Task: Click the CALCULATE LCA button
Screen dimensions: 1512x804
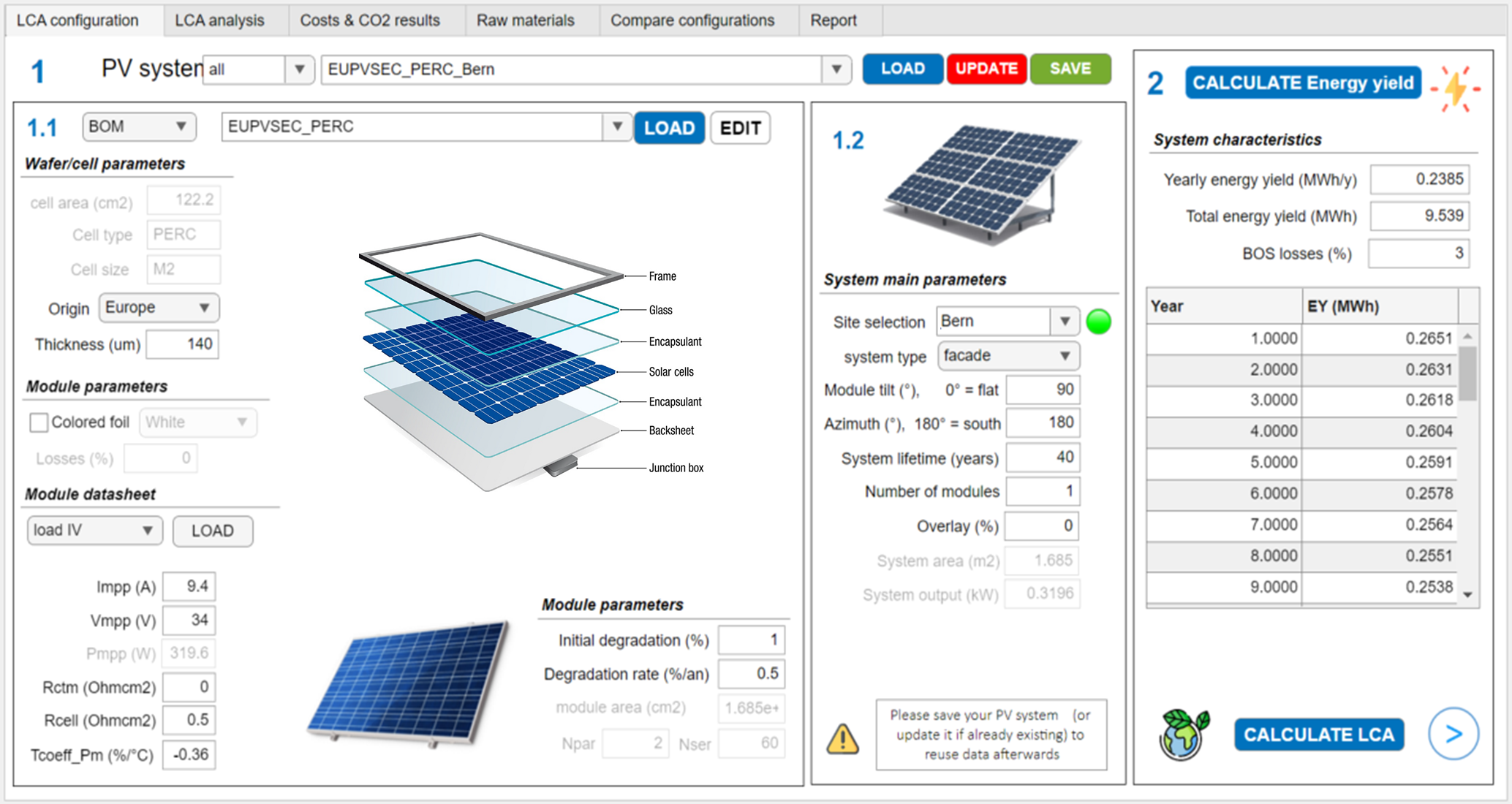Action: point(1319,735)
